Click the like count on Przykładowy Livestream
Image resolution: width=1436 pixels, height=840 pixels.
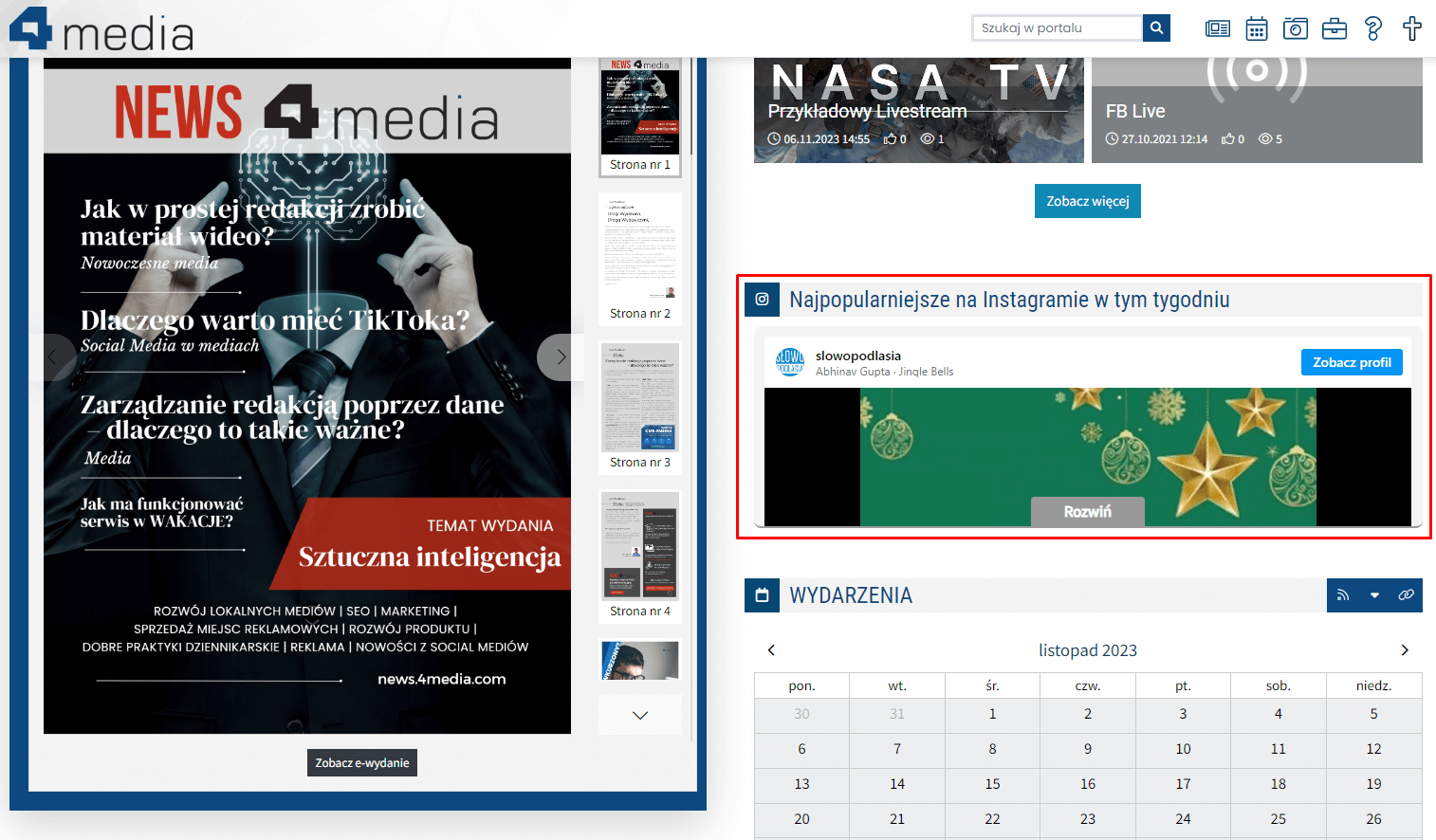click(895, 139)
